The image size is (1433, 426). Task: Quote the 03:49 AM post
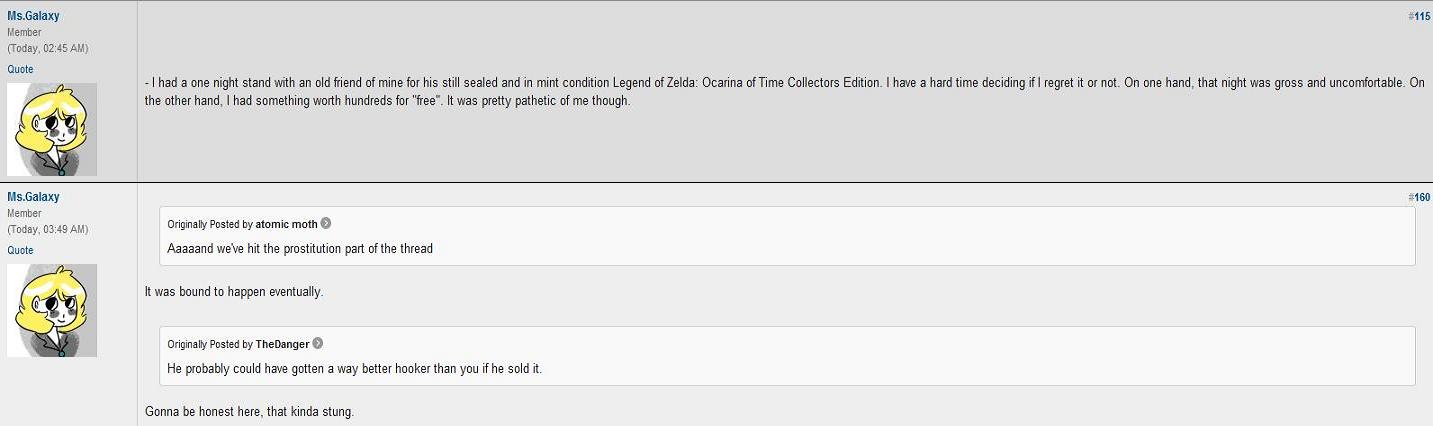pyautogui.click(x=20, y=250)
